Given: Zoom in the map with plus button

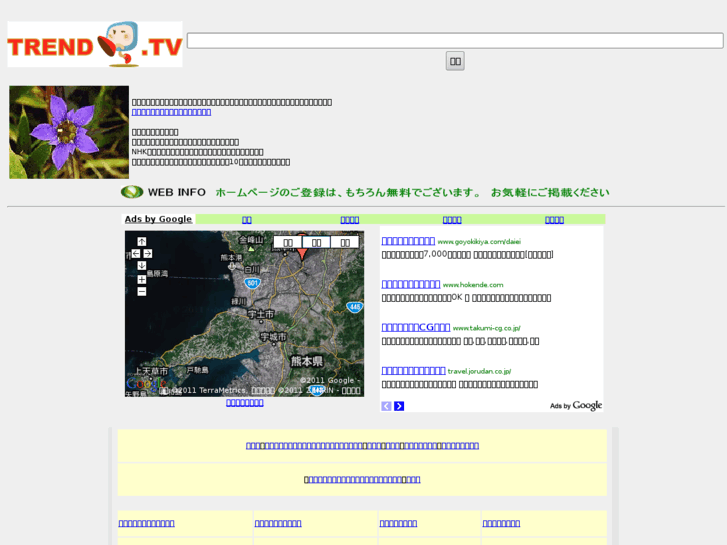Looking at the screenshot, I should click(142, 279).
